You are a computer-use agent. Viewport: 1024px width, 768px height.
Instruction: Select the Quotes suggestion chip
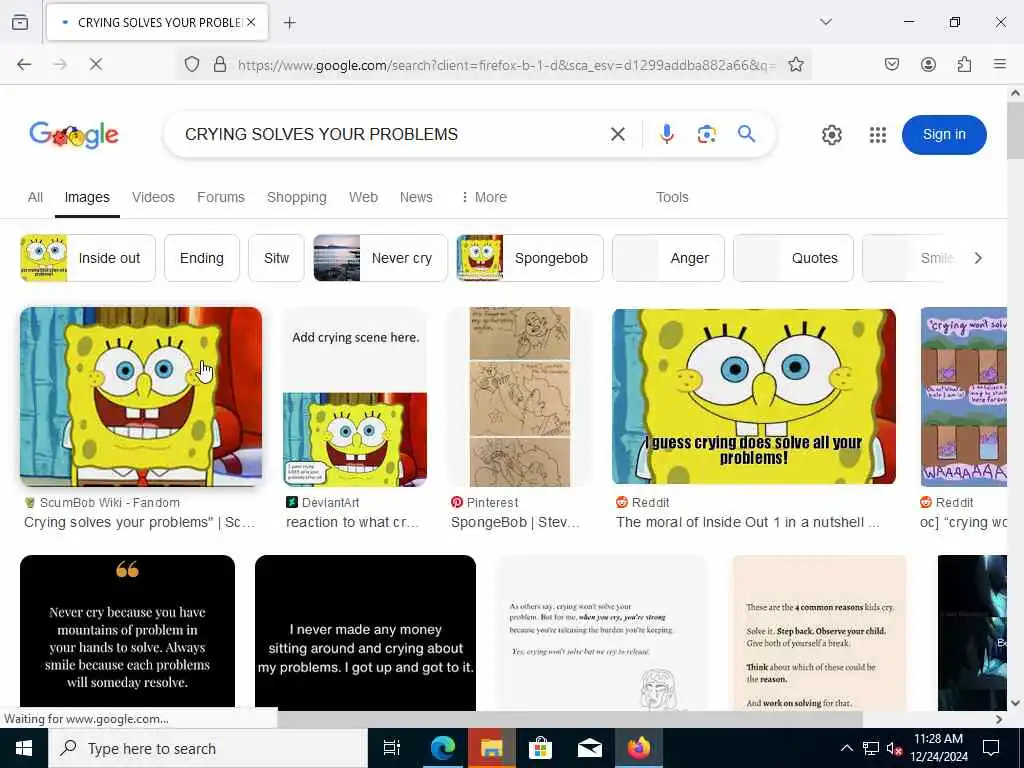tap(793, 258)
